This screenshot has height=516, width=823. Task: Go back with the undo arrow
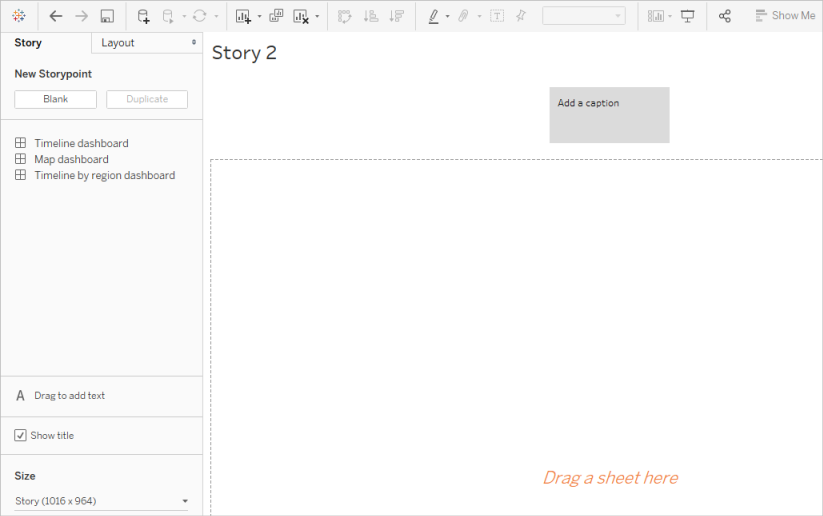[56, 16]
